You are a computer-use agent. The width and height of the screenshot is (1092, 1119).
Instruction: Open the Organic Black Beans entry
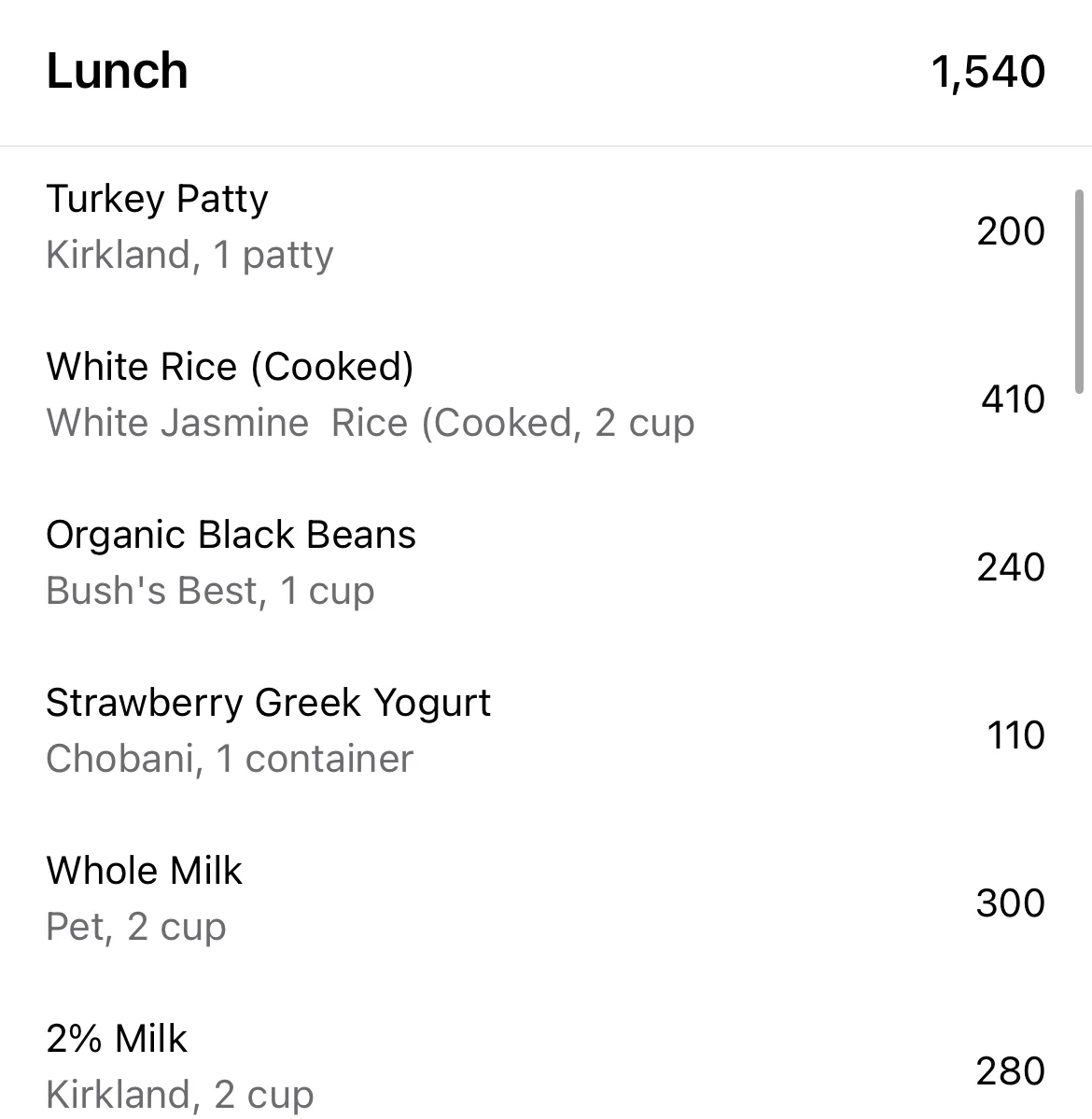pos(546,564)
